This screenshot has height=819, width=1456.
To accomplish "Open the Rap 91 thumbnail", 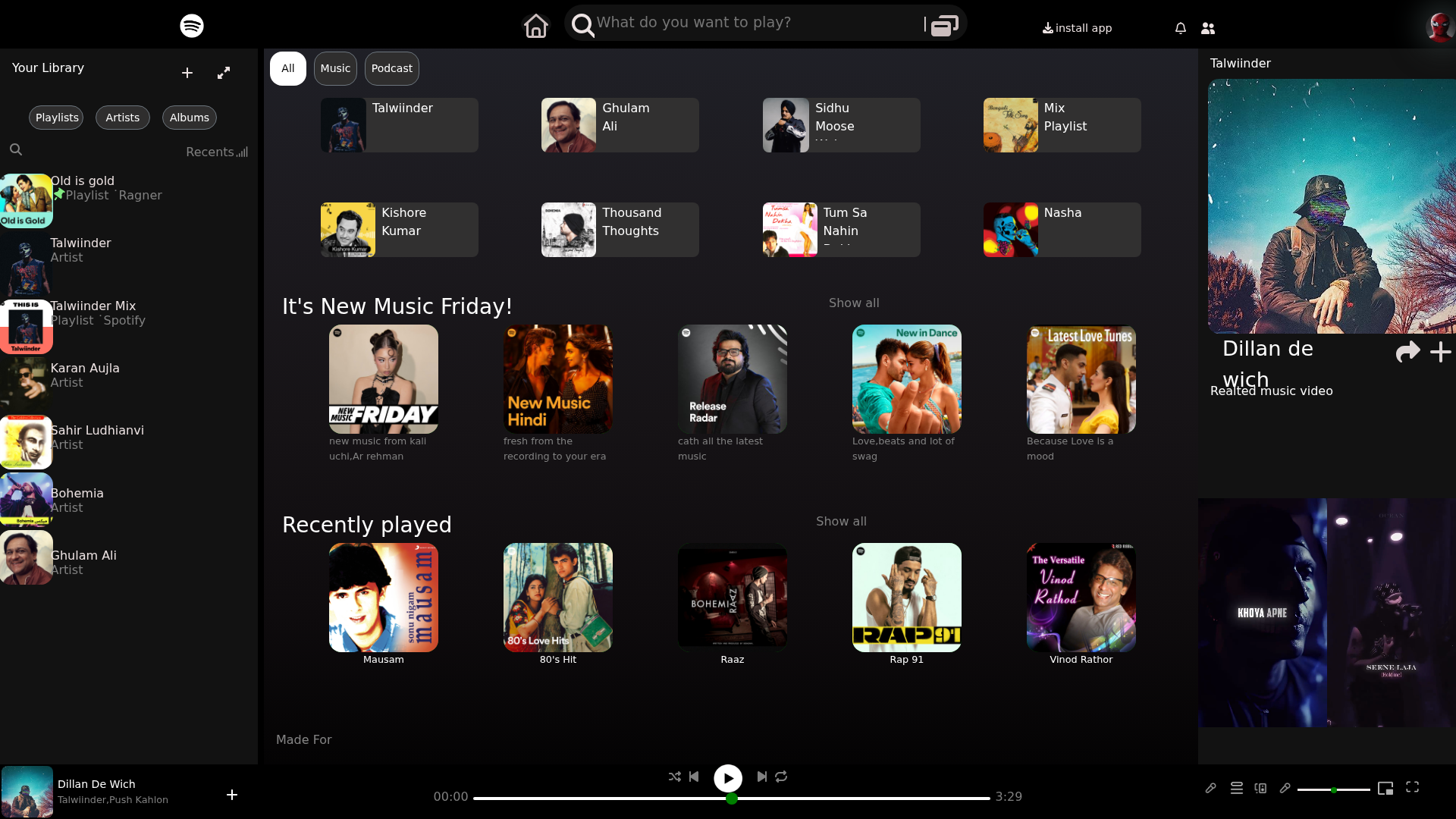I will (907, 598).
